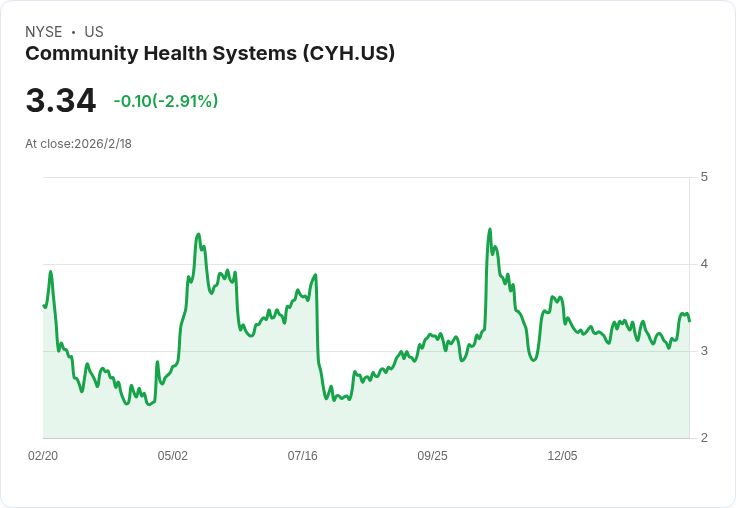Image resolution: width=736 pixels, height=508 pixels.
Task: Click the May chart peak near 4.3
Action: pos(199,234)
